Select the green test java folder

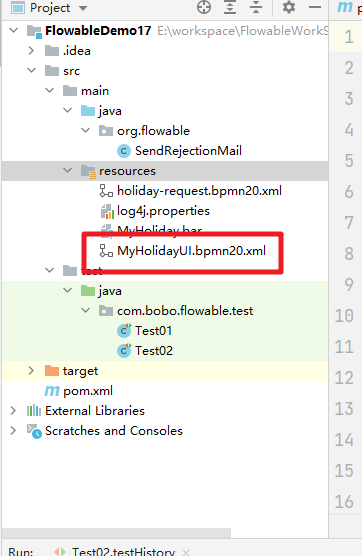[x=110, y=291]
